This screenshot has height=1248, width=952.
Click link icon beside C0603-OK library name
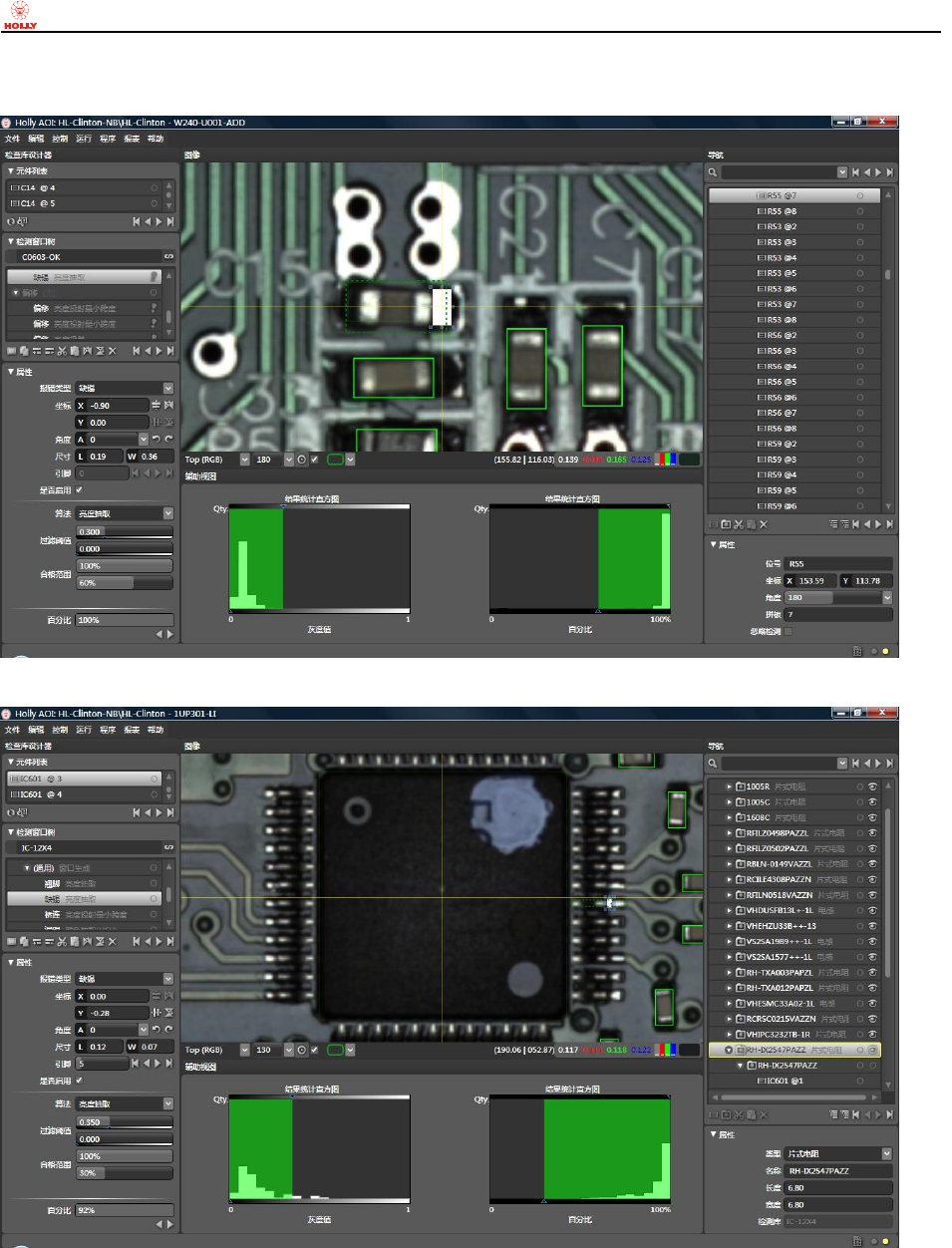(168, 257)
